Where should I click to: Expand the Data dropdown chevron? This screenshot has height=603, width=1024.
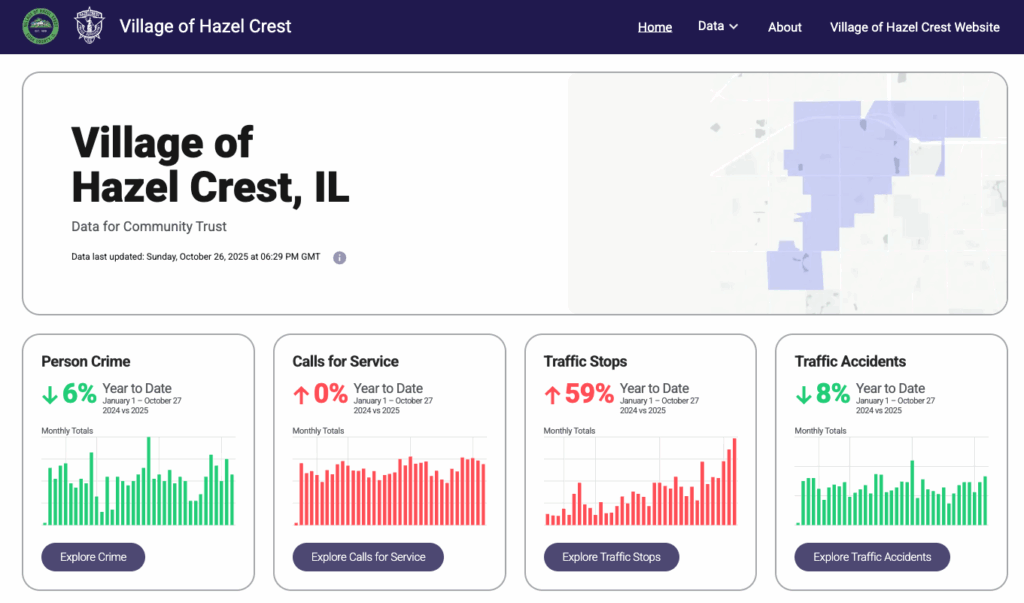pos(734,27)
